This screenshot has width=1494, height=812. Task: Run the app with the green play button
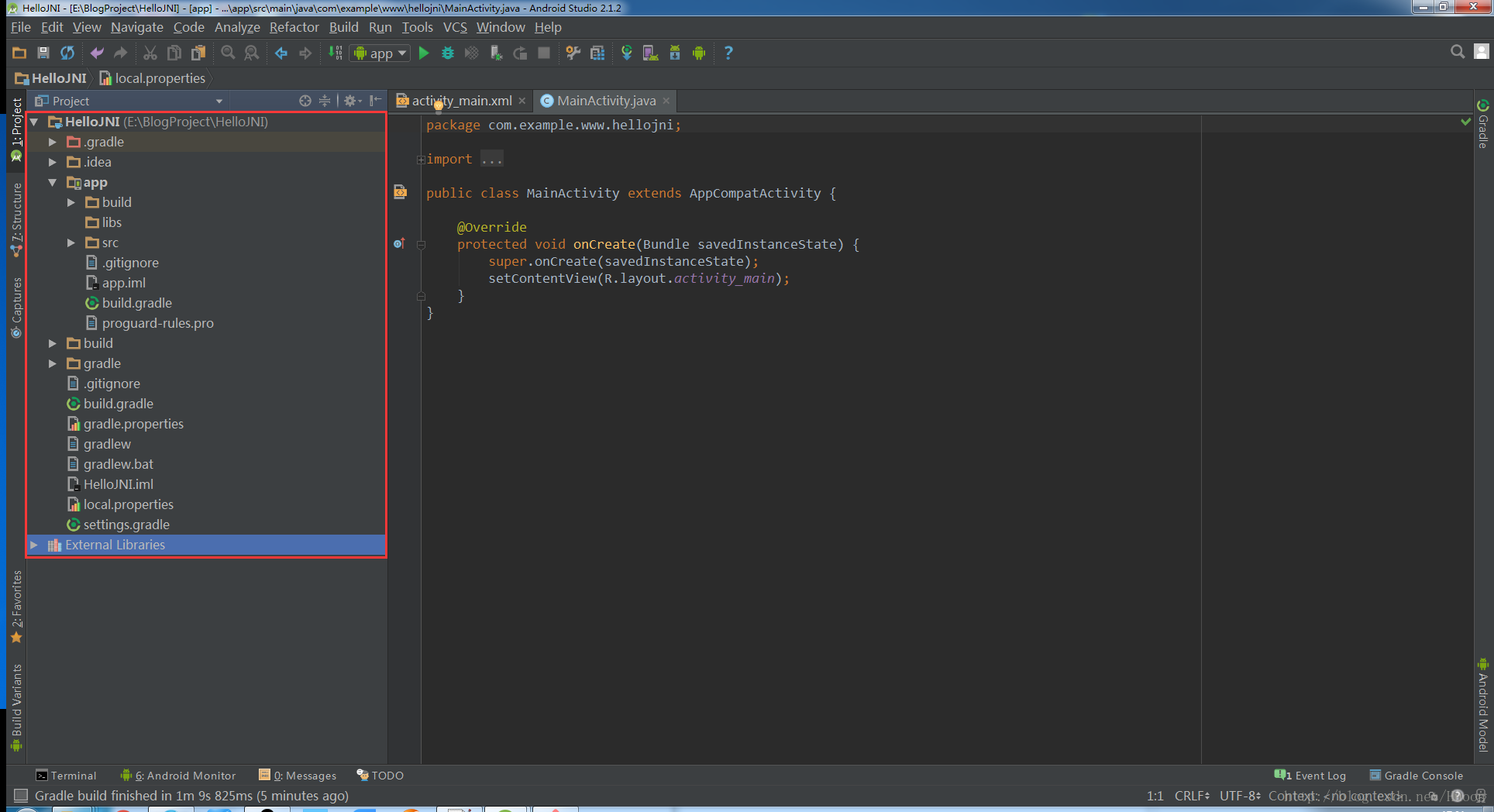(x=424, y=53)
